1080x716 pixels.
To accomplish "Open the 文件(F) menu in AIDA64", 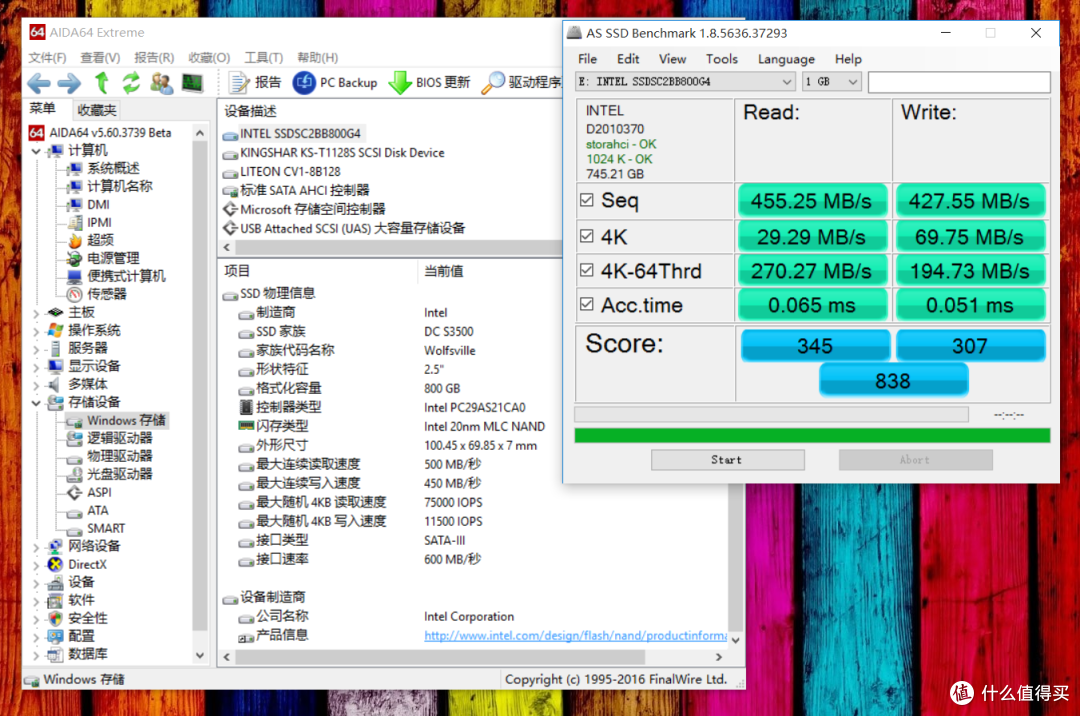I will pos(48,57).
